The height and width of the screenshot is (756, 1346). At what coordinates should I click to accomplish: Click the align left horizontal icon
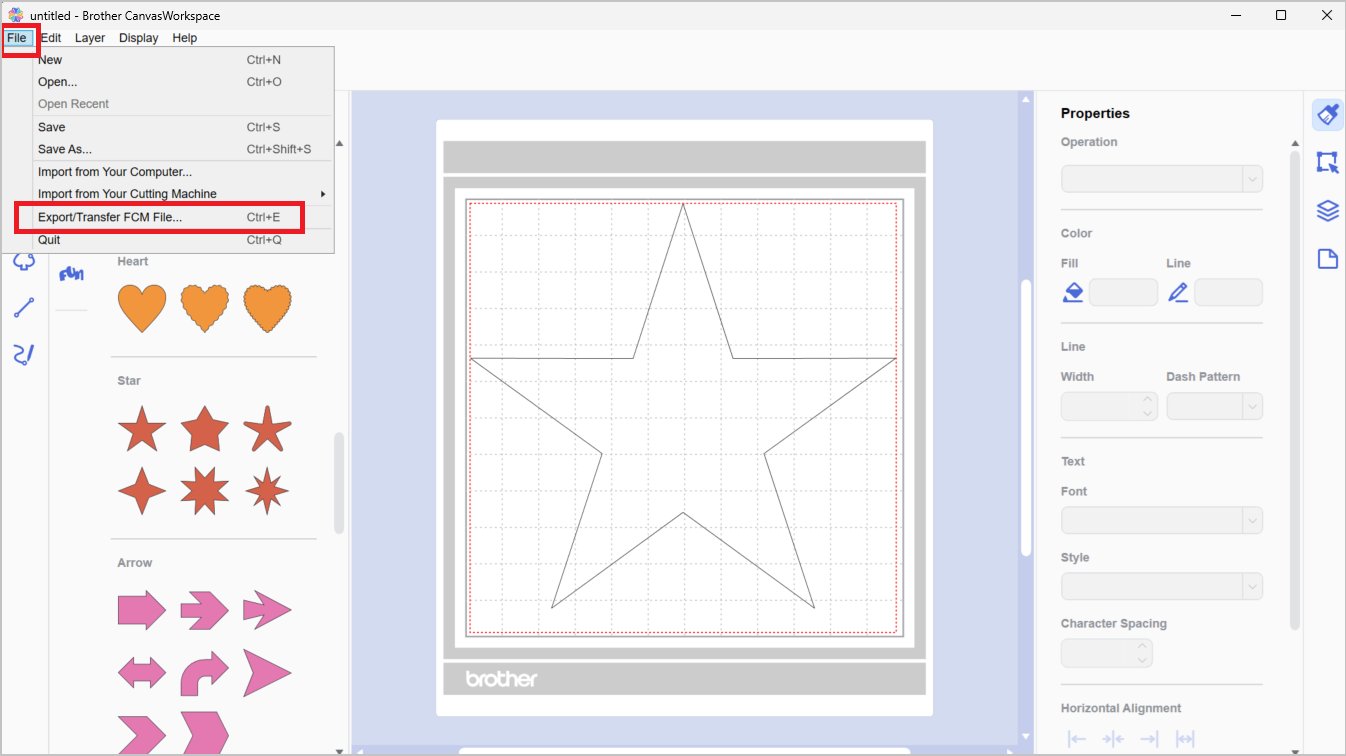click(x=1077, y=739)
